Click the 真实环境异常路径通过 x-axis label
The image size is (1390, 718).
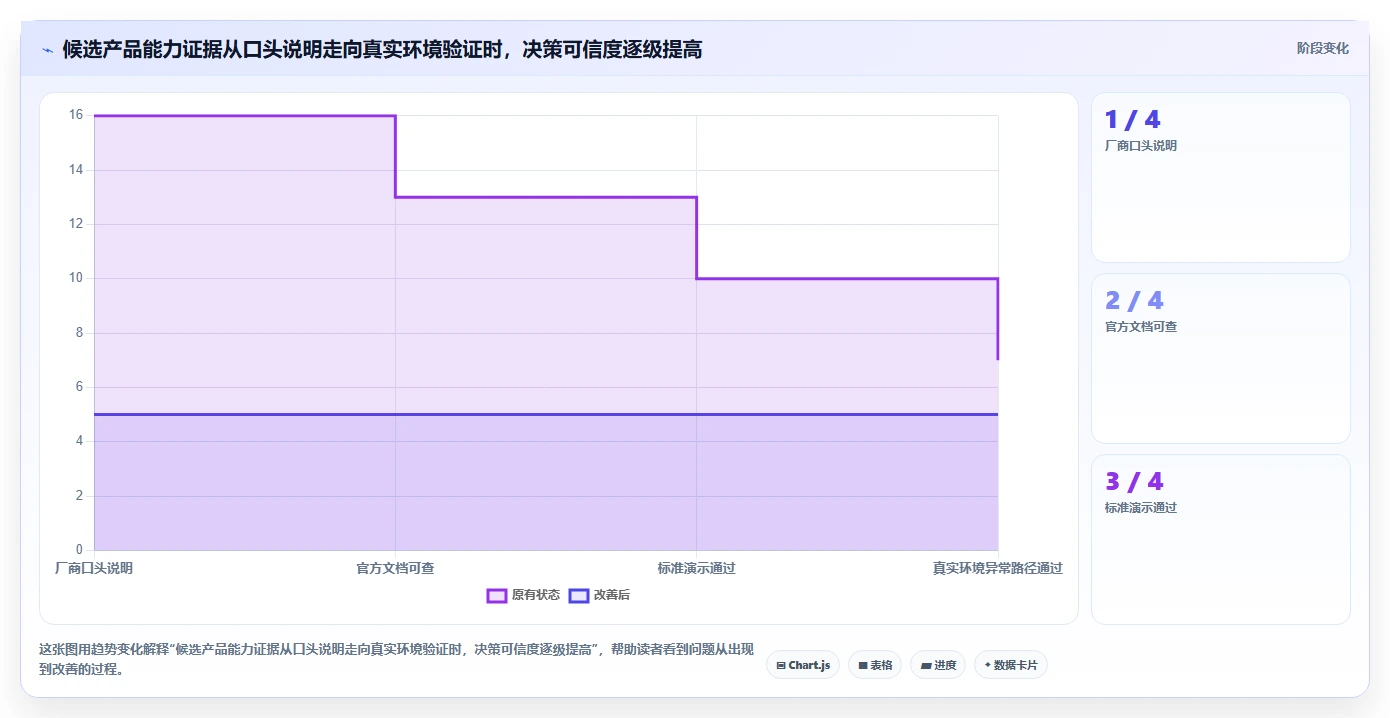point(997,568)
